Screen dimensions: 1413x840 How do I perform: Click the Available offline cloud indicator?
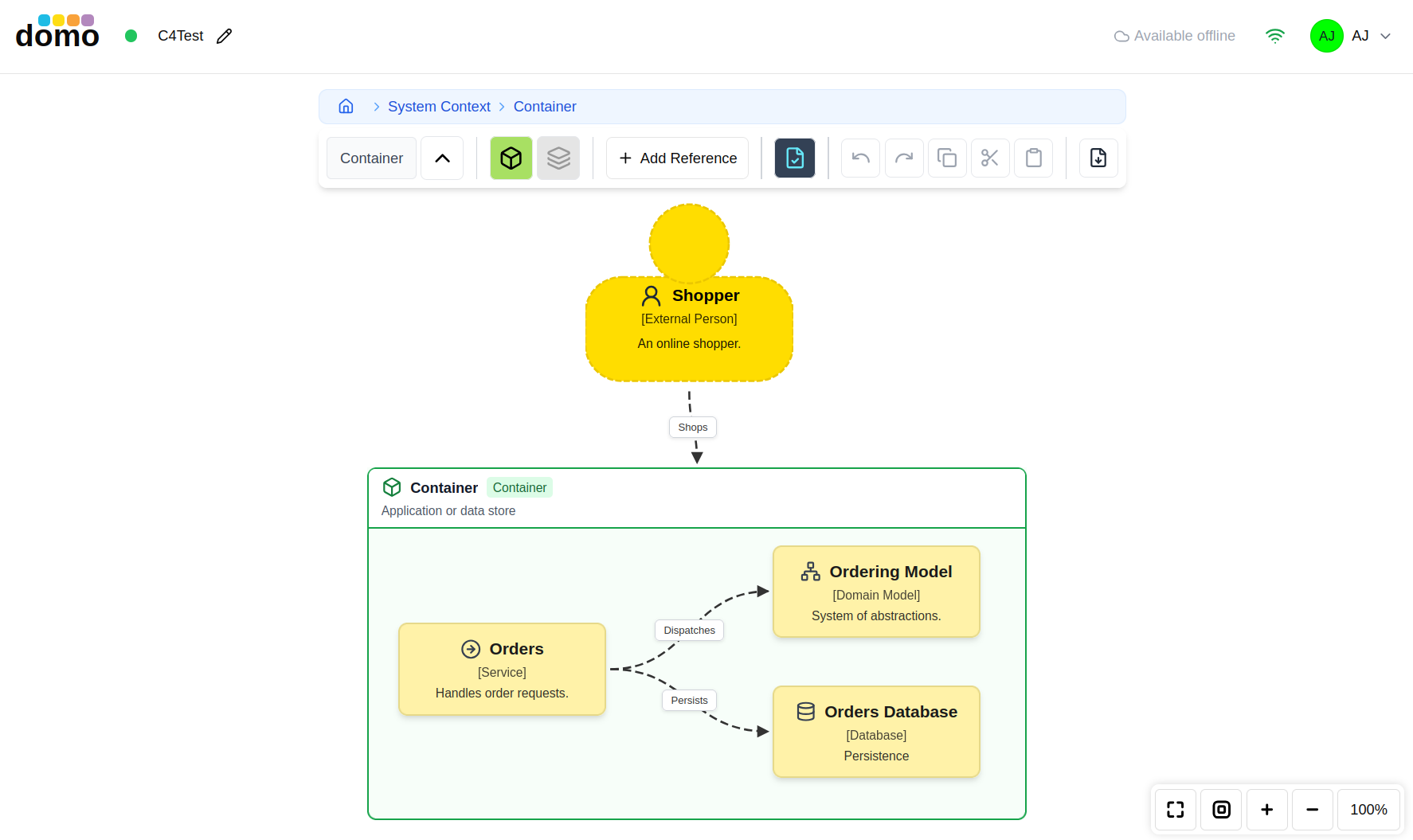click(1174, 36)
